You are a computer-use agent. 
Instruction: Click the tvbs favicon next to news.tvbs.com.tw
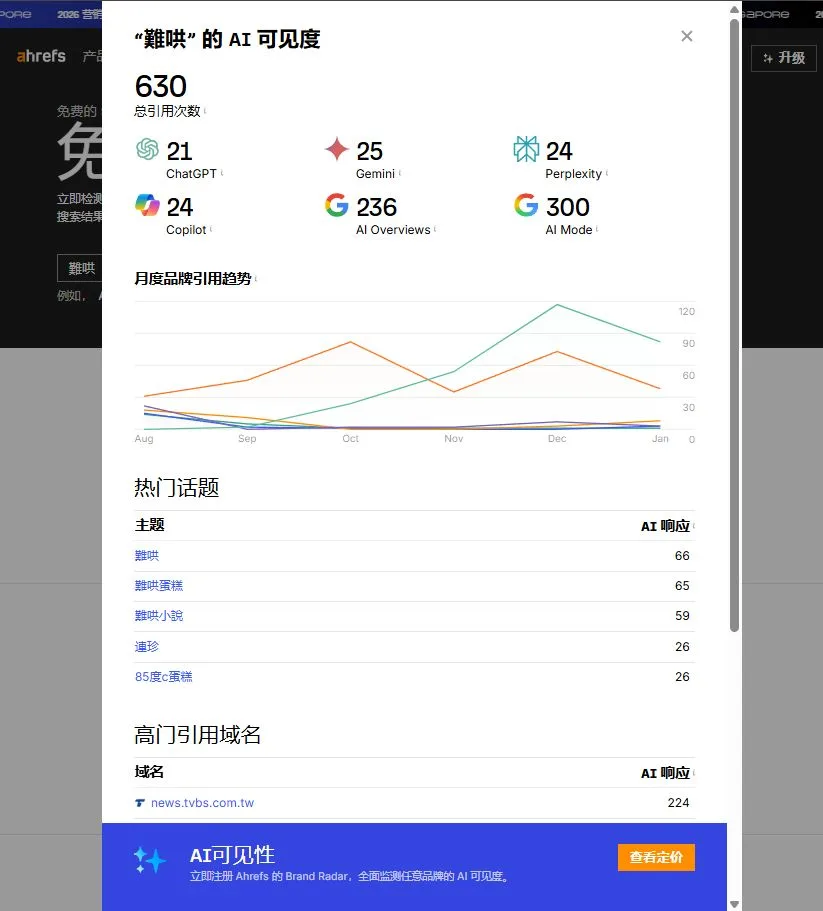click(x=140, y=803)
